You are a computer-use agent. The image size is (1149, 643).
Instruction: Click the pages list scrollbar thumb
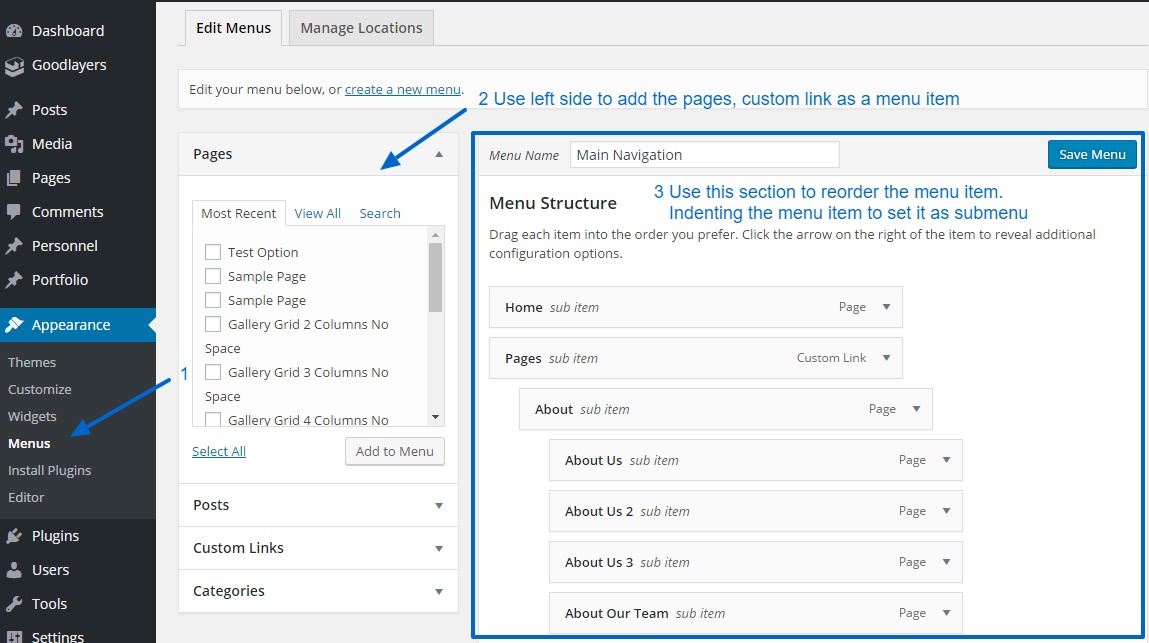(x=435, y=277)
